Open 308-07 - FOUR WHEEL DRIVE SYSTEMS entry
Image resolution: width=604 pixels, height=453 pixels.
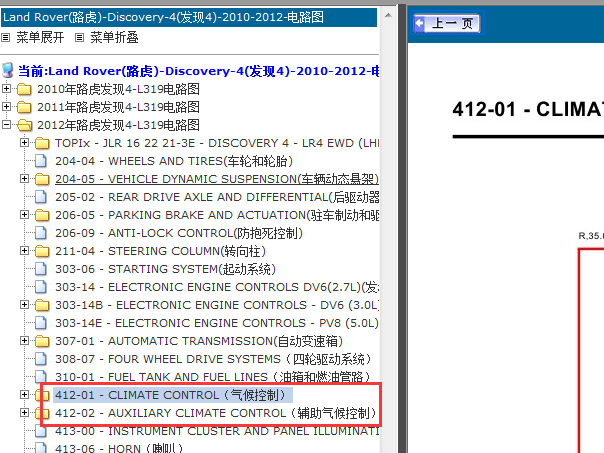(x=213, y=359)
